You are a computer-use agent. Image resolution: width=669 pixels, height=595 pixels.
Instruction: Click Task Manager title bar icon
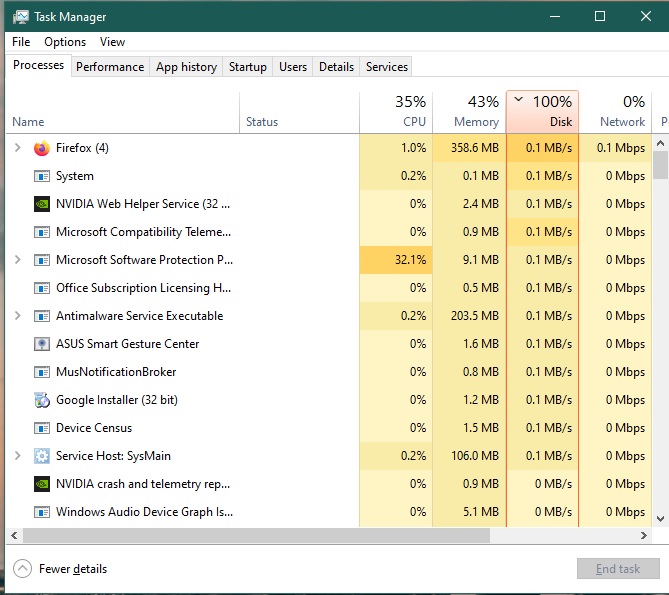click(x=20, y=17)
